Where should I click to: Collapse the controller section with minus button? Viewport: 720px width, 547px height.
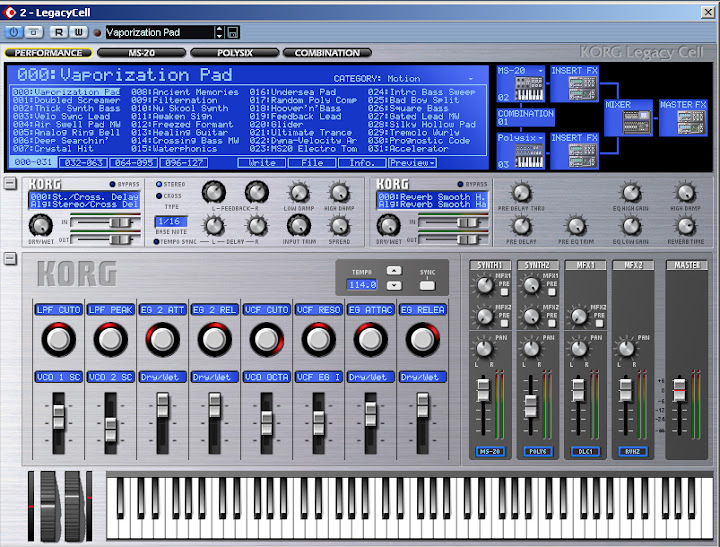(x=10, y=259)
